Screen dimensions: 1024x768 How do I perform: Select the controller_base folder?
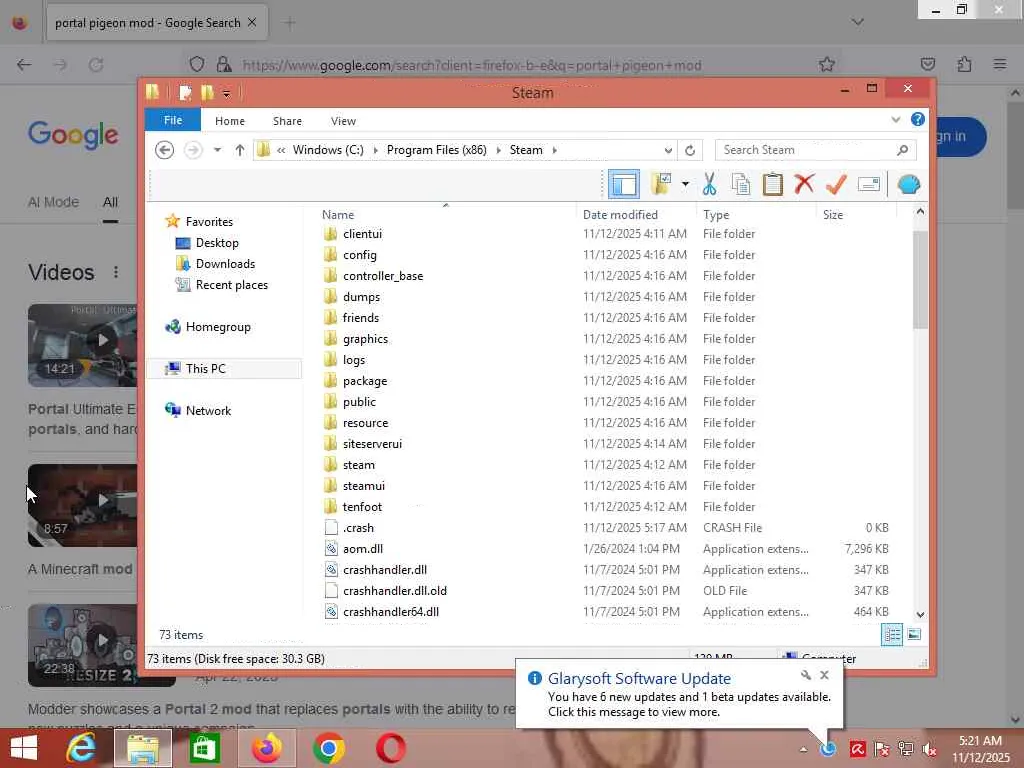(383, 276)
